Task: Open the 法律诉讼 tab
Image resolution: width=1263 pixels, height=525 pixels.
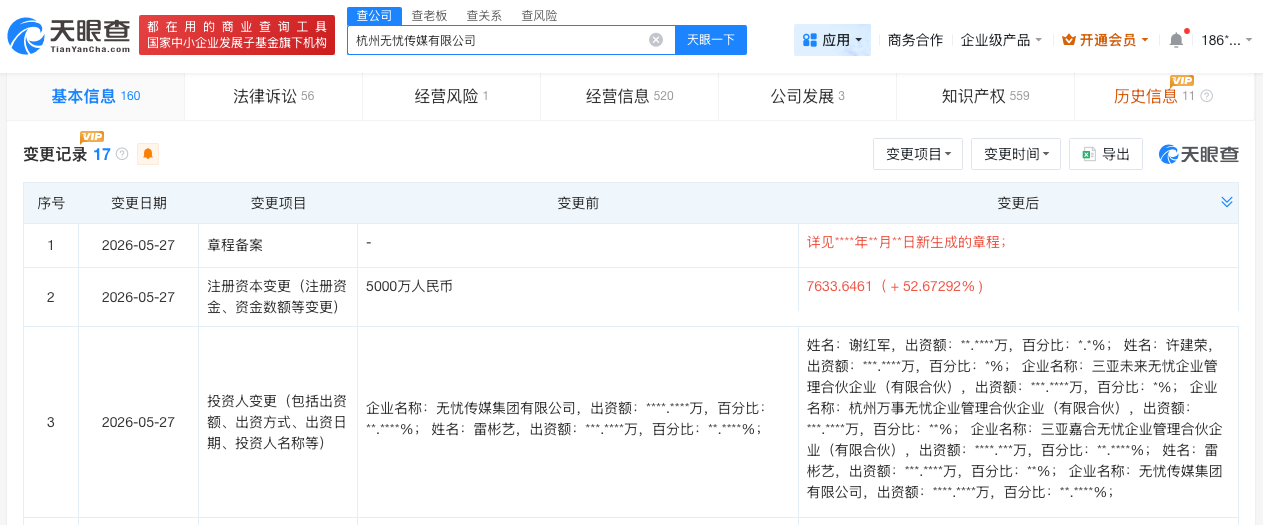Action: pyautogui.click(x=273, y=96)
